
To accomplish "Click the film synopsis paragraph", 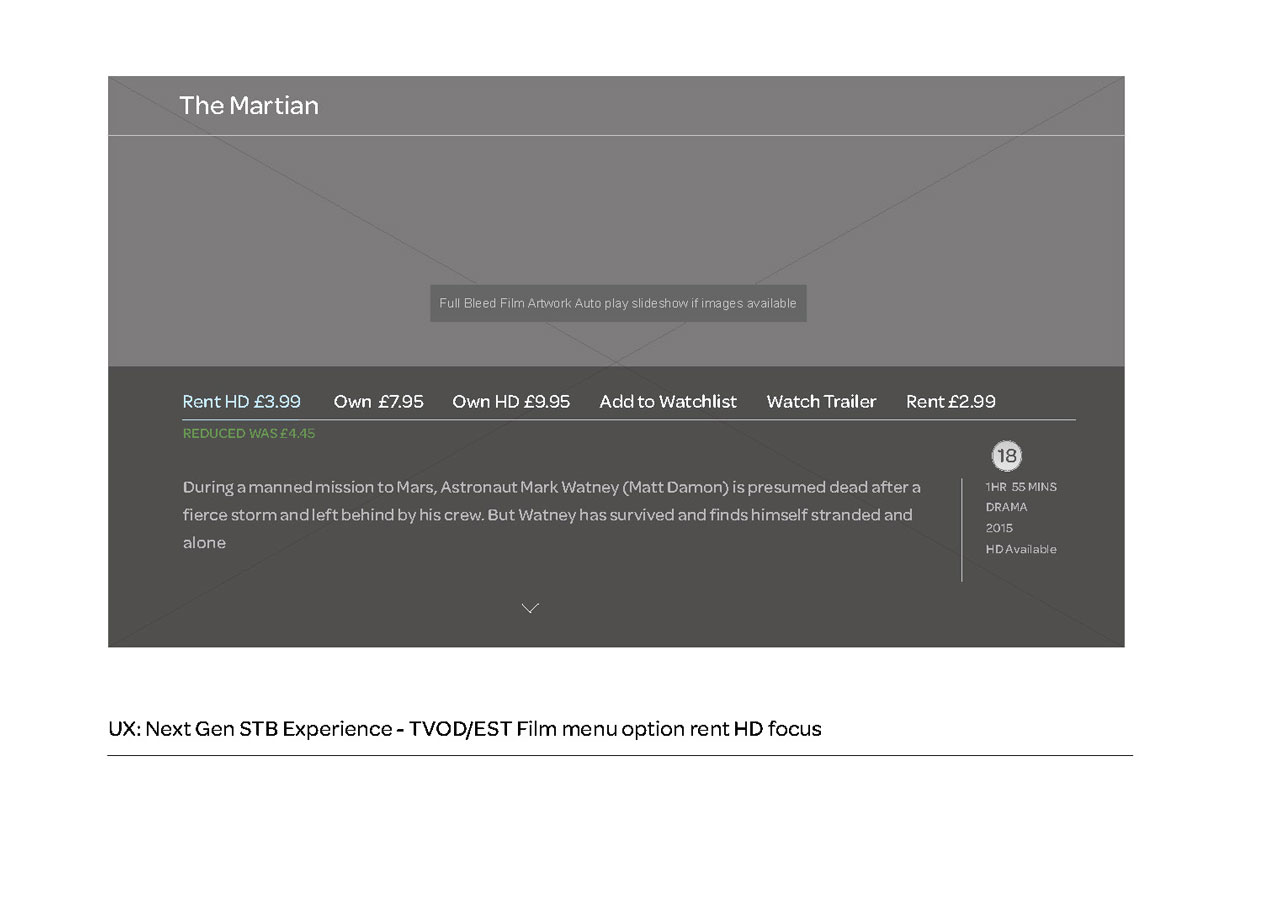I will 552,515.
